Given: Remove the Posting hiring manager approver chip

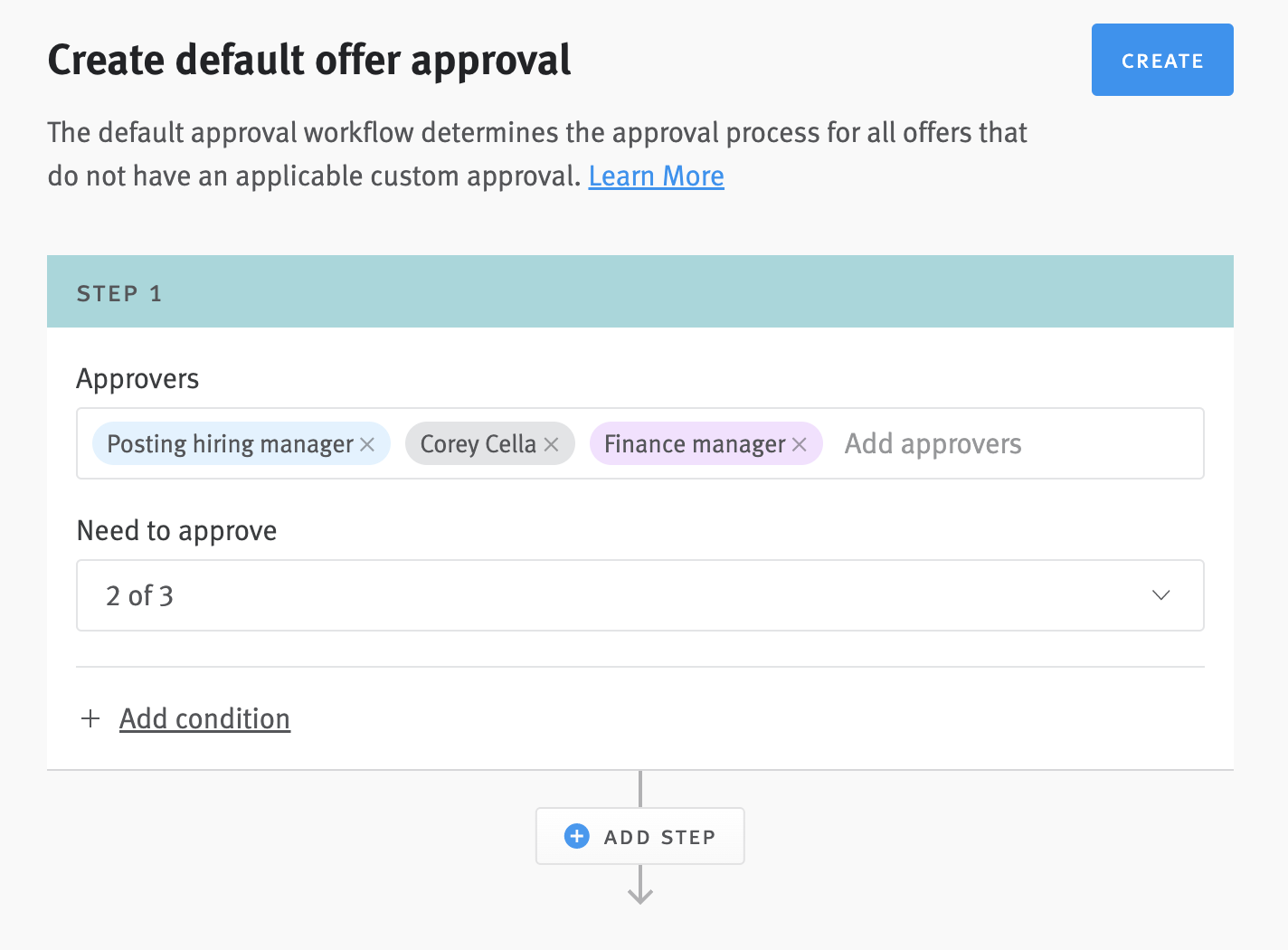Looking at the screenshot, I should pos(367,444).
